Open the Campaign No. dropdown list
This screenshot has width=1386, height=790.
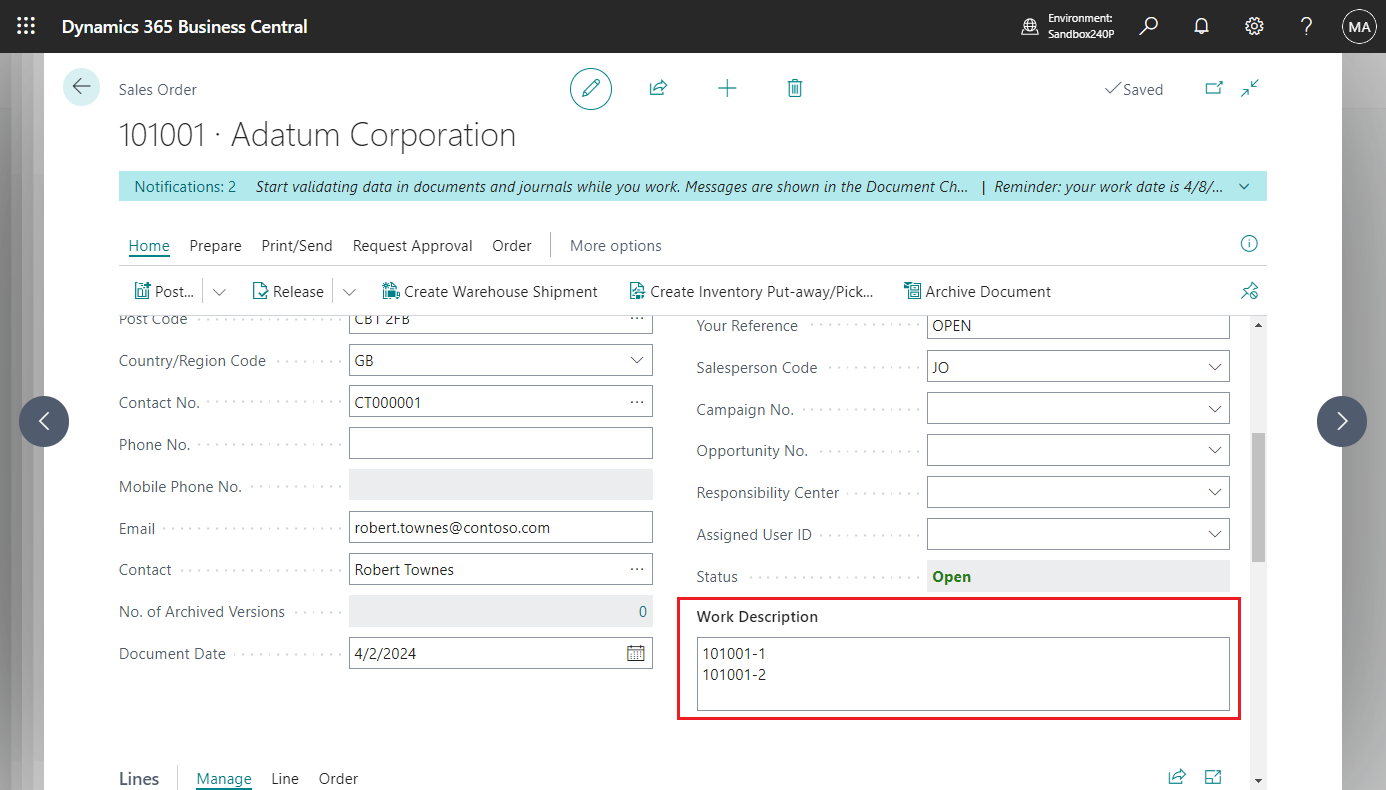(1214, 408)
